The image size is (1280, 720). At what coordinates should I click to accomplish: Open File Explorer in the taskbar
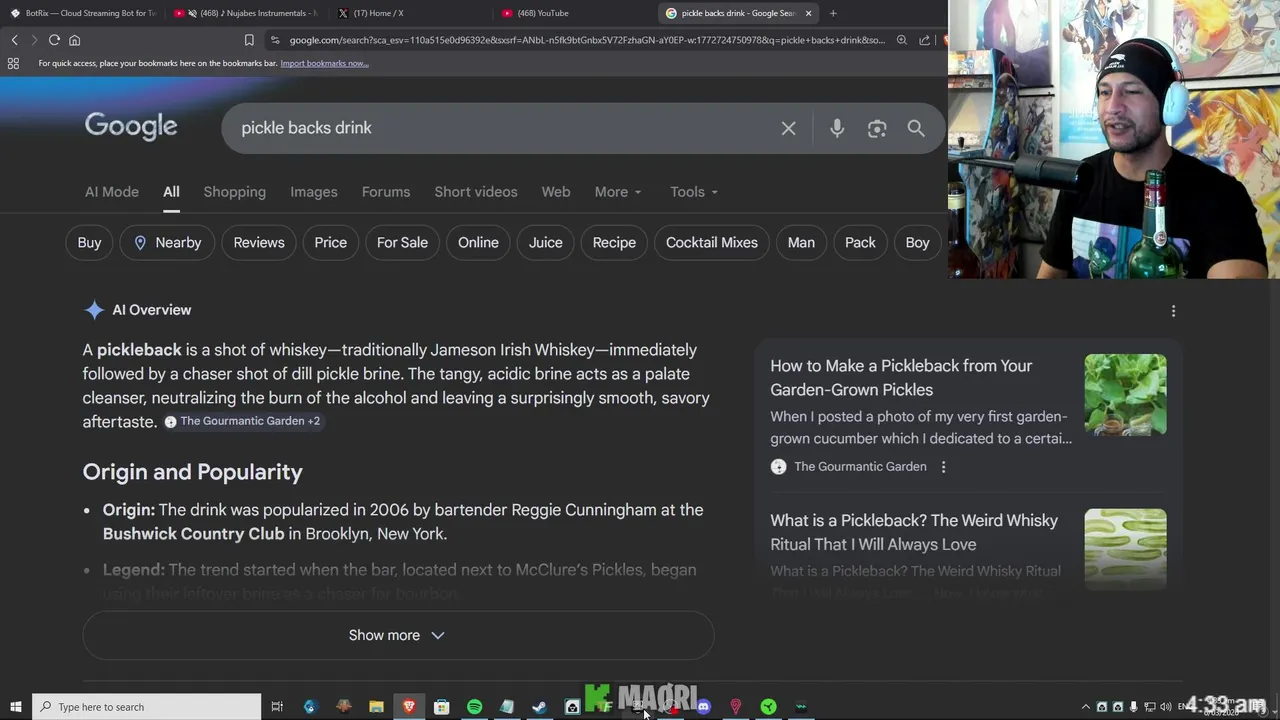click(376, 707)
